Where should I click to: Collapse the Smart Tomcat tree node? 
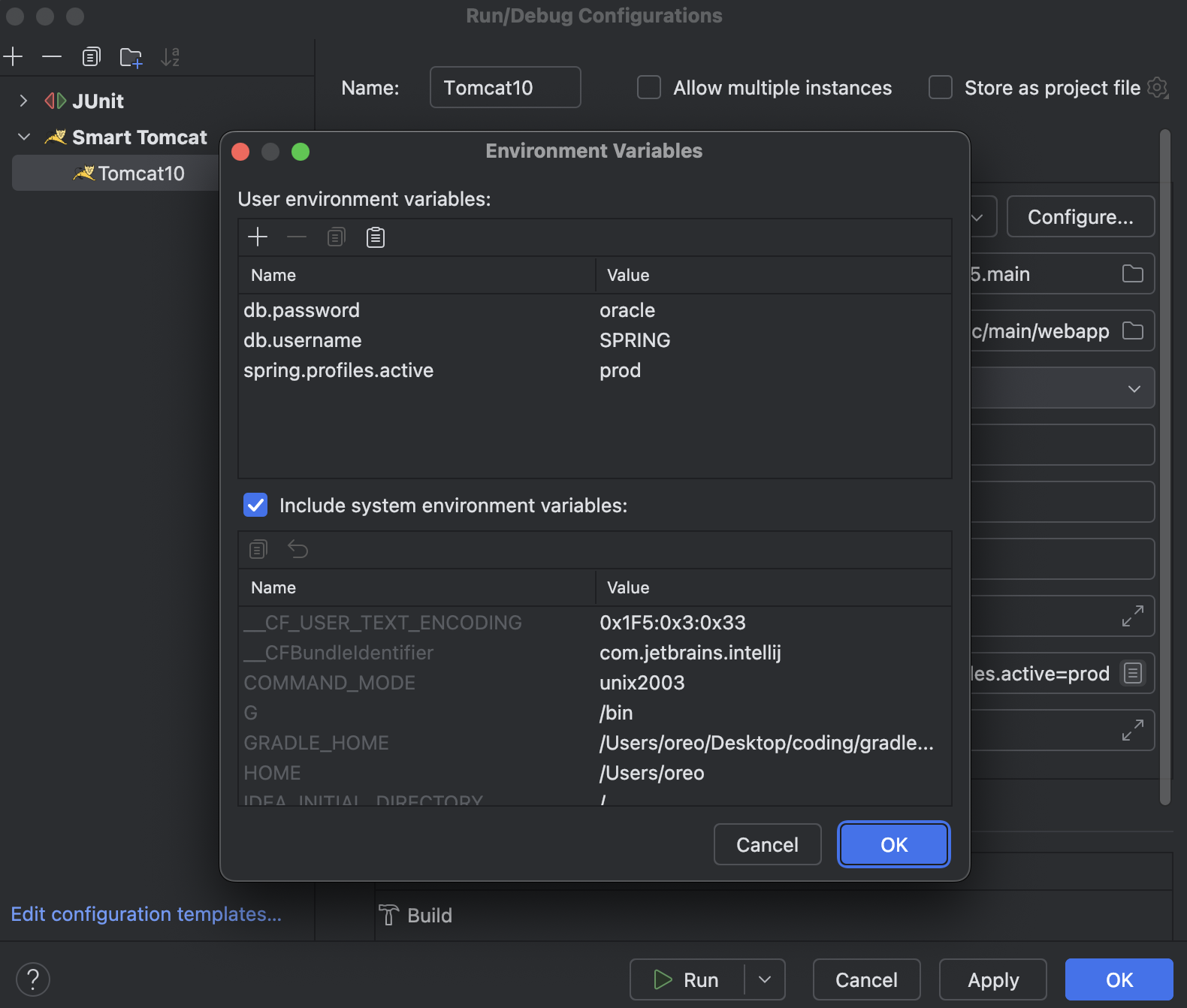pos(23,137)
